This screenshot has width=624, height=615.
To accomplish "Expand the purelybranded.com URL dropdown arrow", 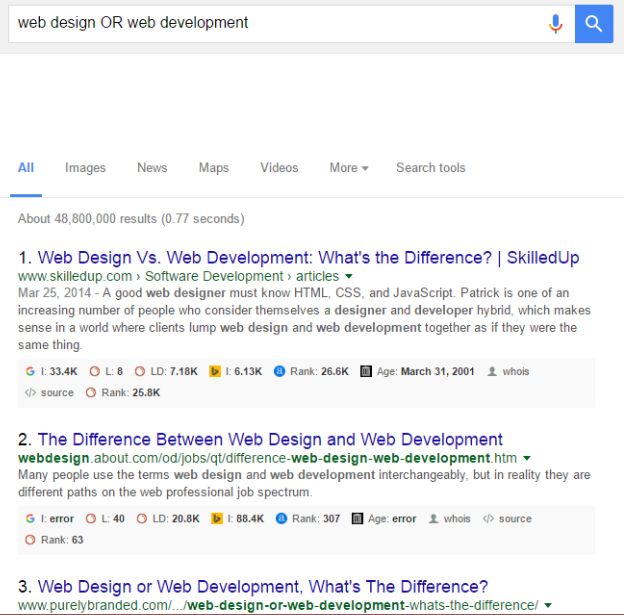I will tap(548, 605).
